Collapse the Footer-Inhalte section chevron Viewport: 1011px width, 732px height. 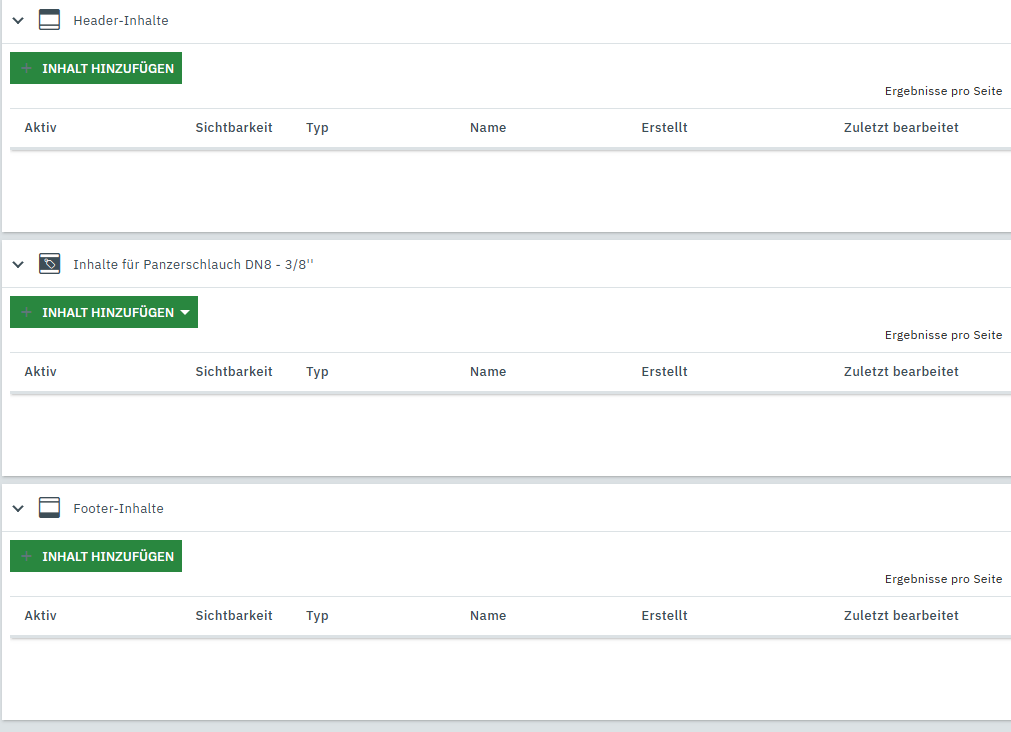(x=18, y=508)
